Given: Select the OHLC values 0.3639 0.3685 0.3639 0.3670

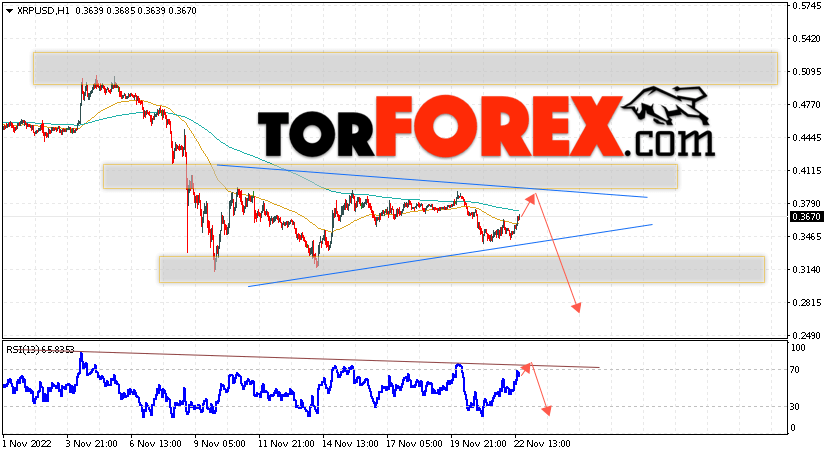Looking at the screenshot, I should pos(136,11).
